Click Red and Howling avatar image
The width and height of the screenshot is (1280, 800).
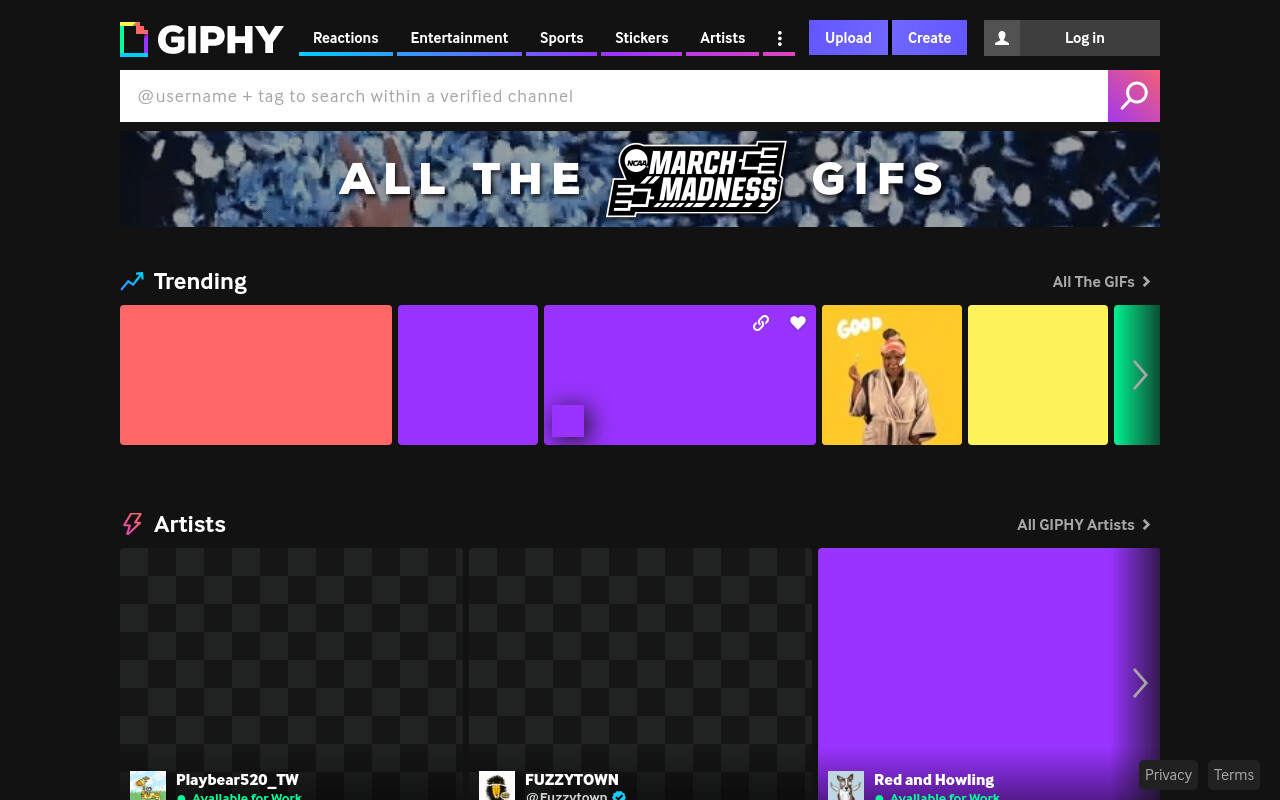point(846,786)
